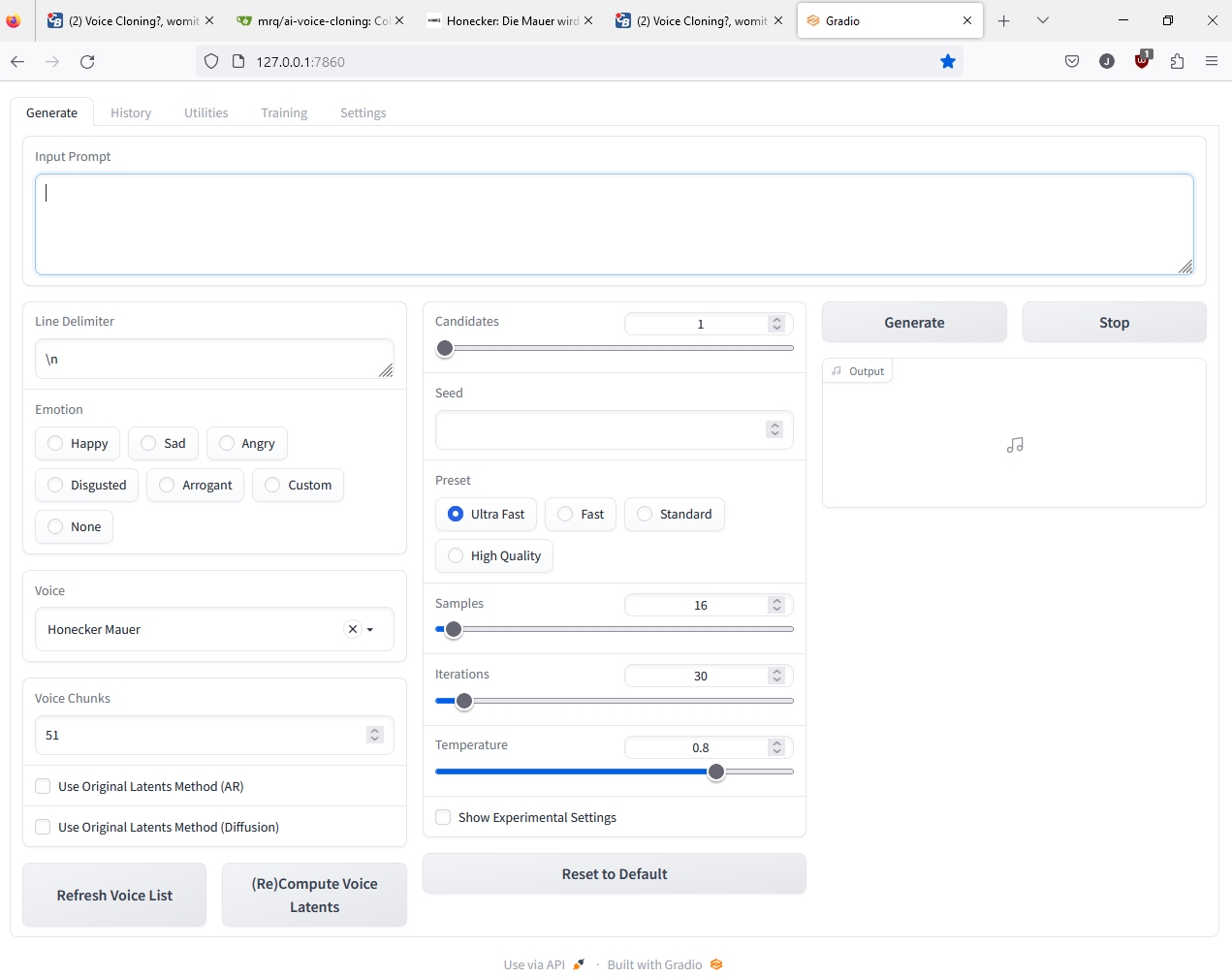The image size is (1232, 977).
Task: Click the Iterations number stepper
Action: (x=776, y=676)
